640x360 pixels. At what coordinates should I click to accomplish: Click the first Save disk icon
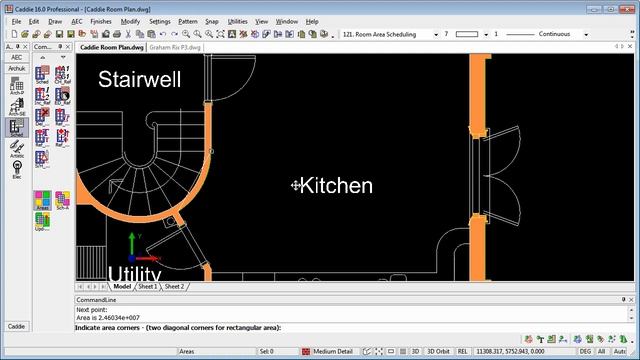point(59,34)
